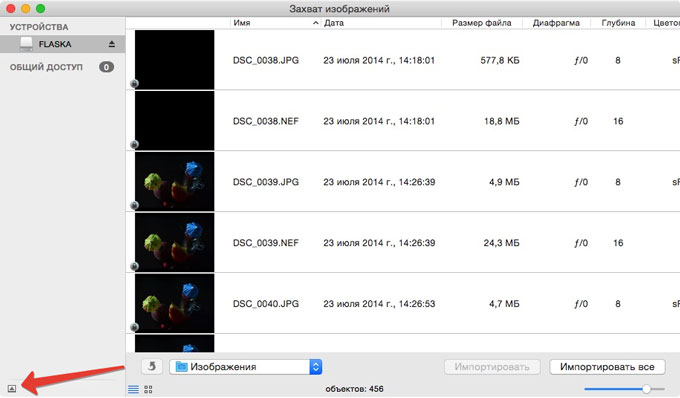Eject the FLASKA device
The image size is (680, 398).
111,44
